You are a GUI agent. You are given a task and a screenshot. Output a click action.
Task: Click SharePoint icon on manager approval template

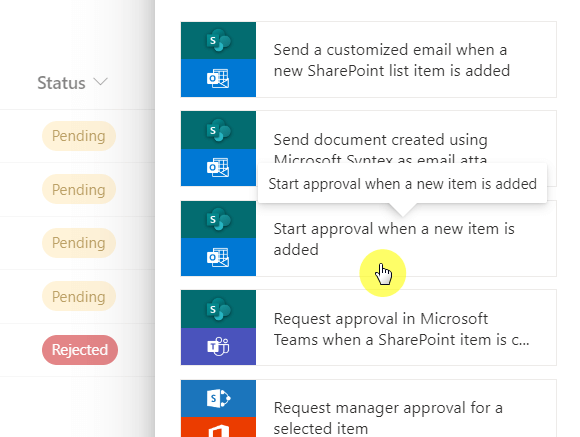click(x=219, y=398)
